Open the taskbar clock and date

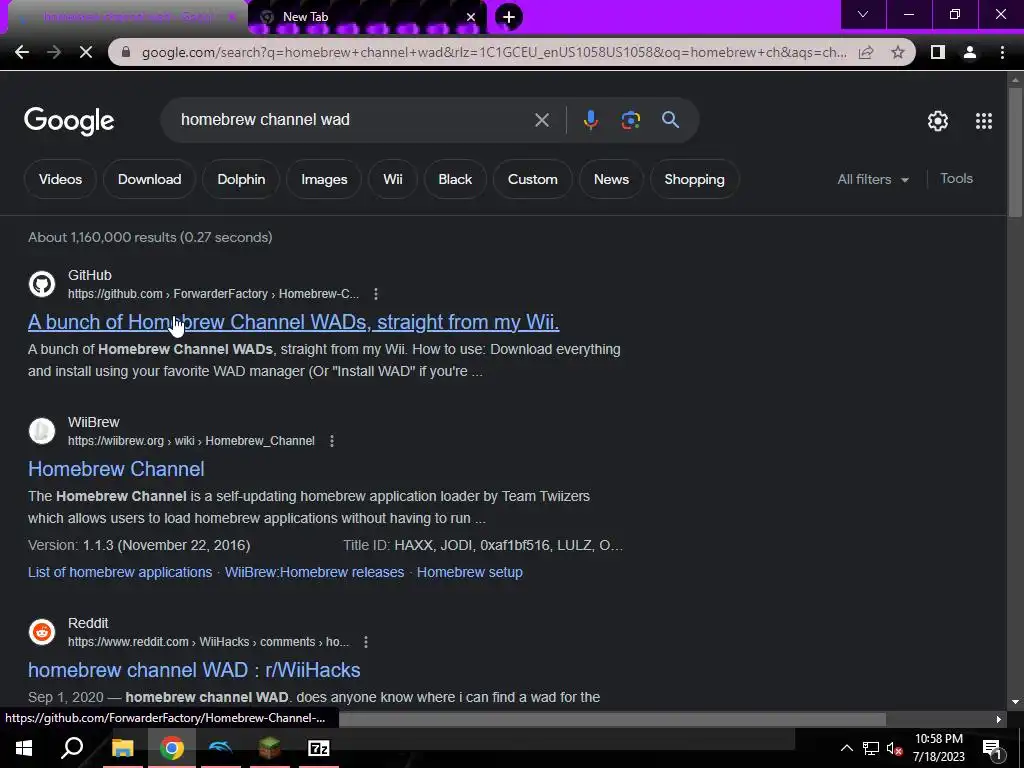[938, 748]
